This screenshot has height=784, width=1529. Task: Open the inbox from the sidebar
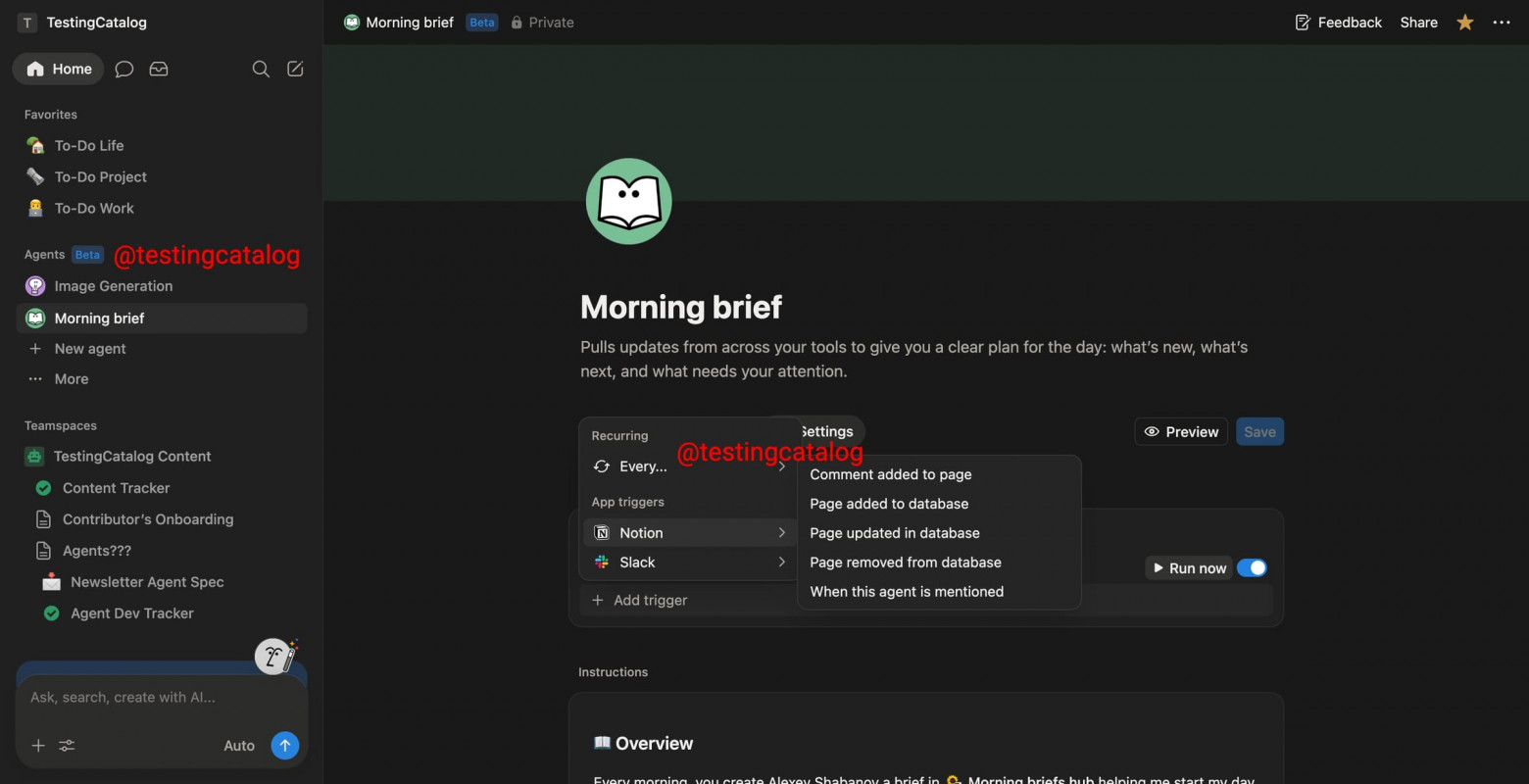point(158,69)
